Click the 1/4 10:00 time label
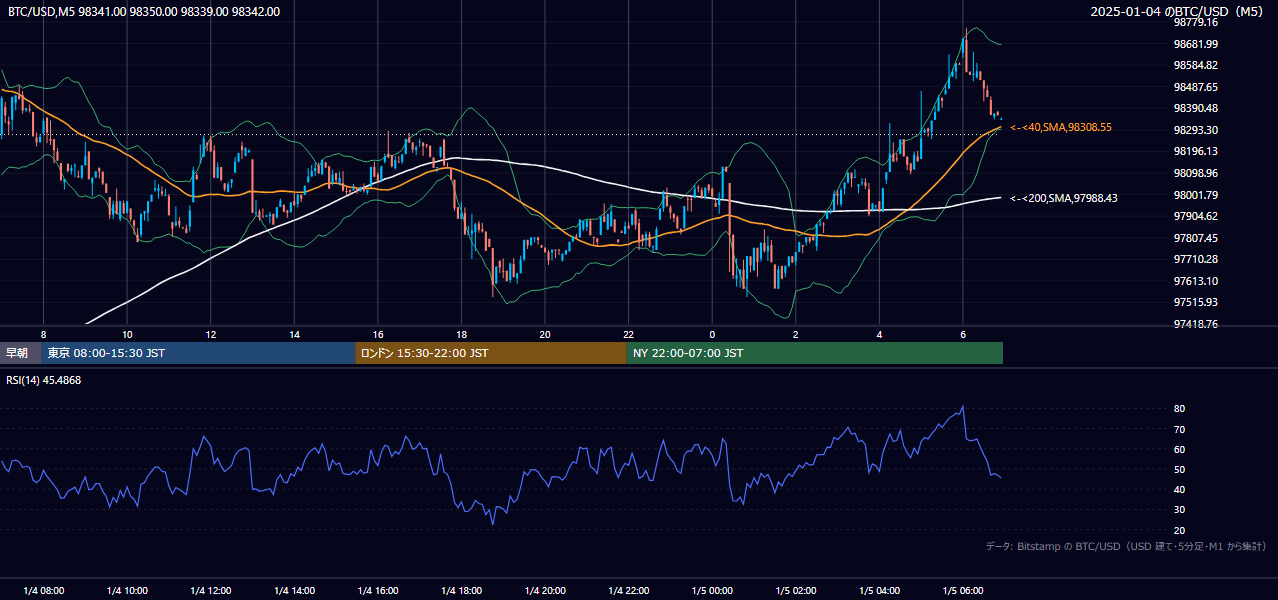Screen dimensions: 1278x600 click(x=127, y=590)
